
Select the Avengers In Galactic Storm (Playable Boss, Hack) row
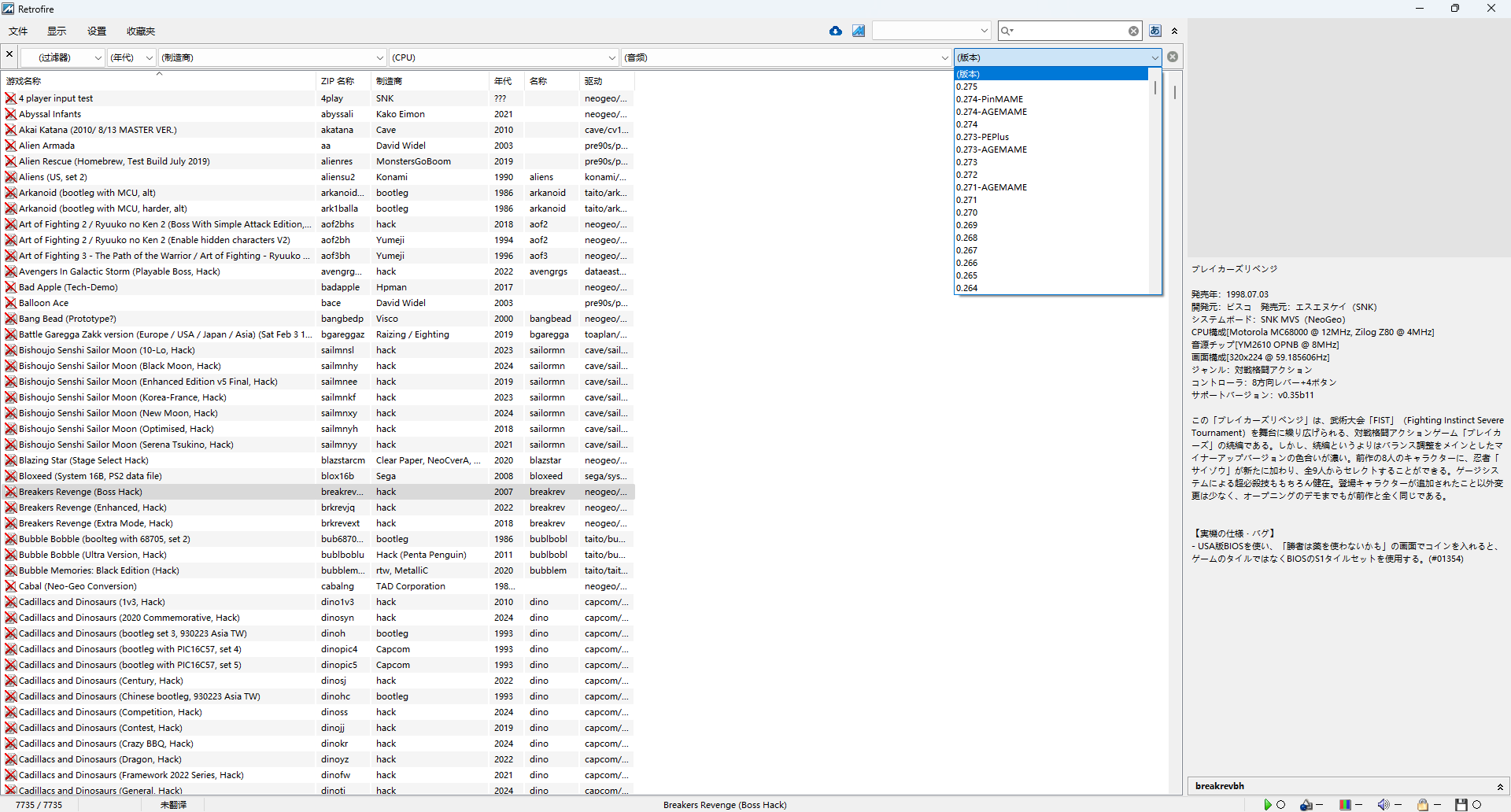coord(318,271)
